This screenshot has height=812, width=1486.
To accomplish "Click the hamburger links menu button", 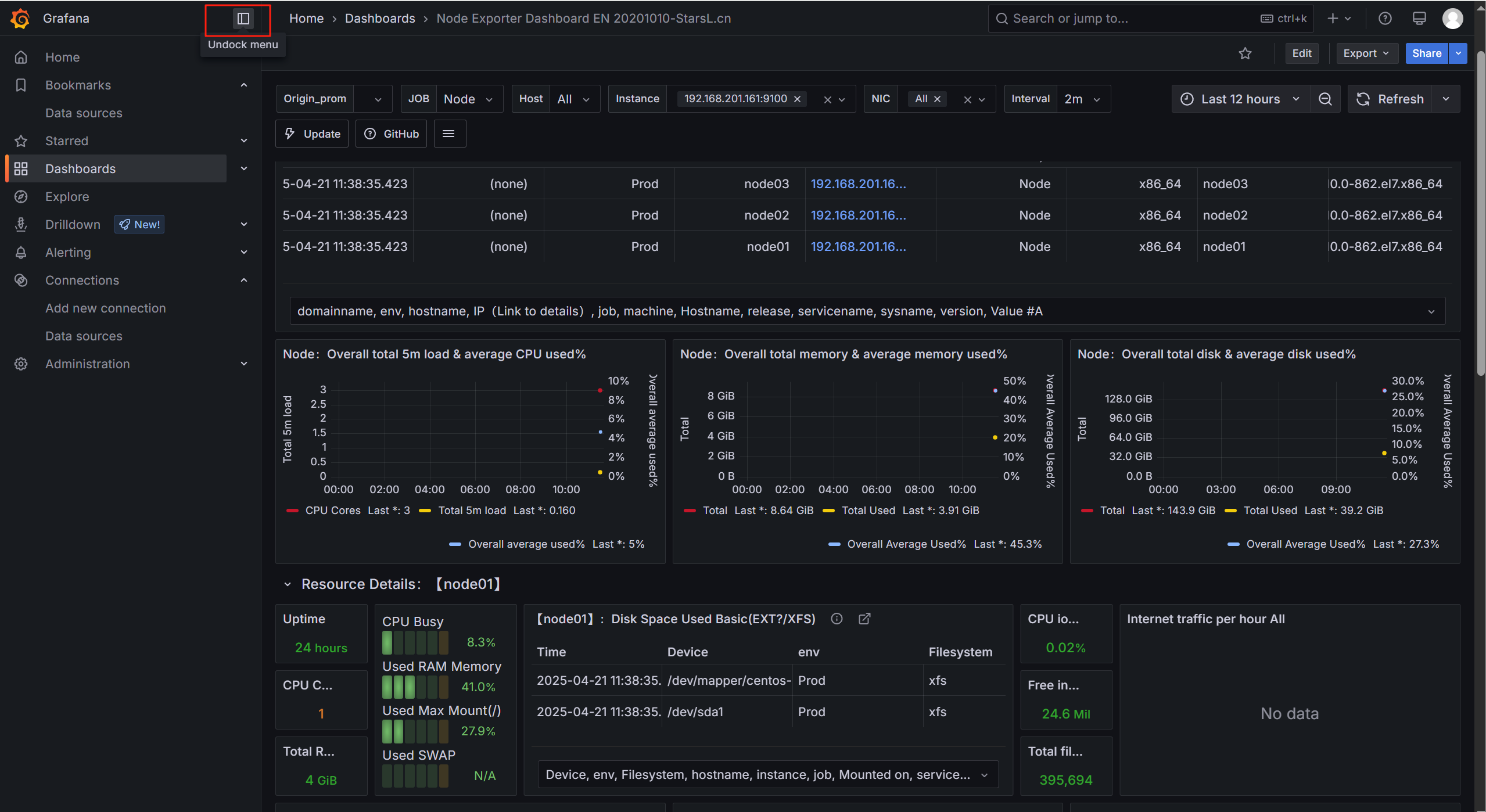I will tap(448, 134).
